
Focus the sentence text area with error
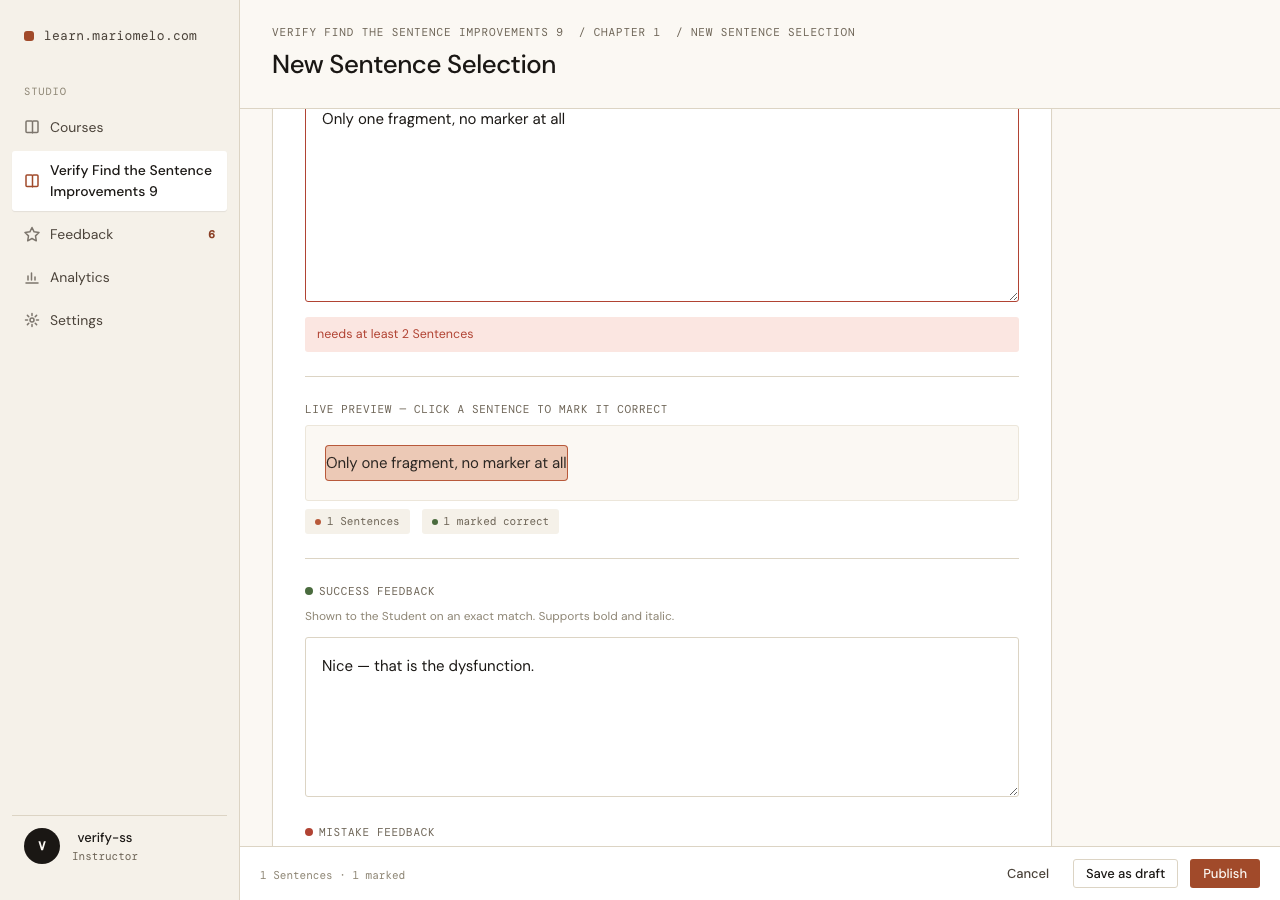[x=662, y=205]
